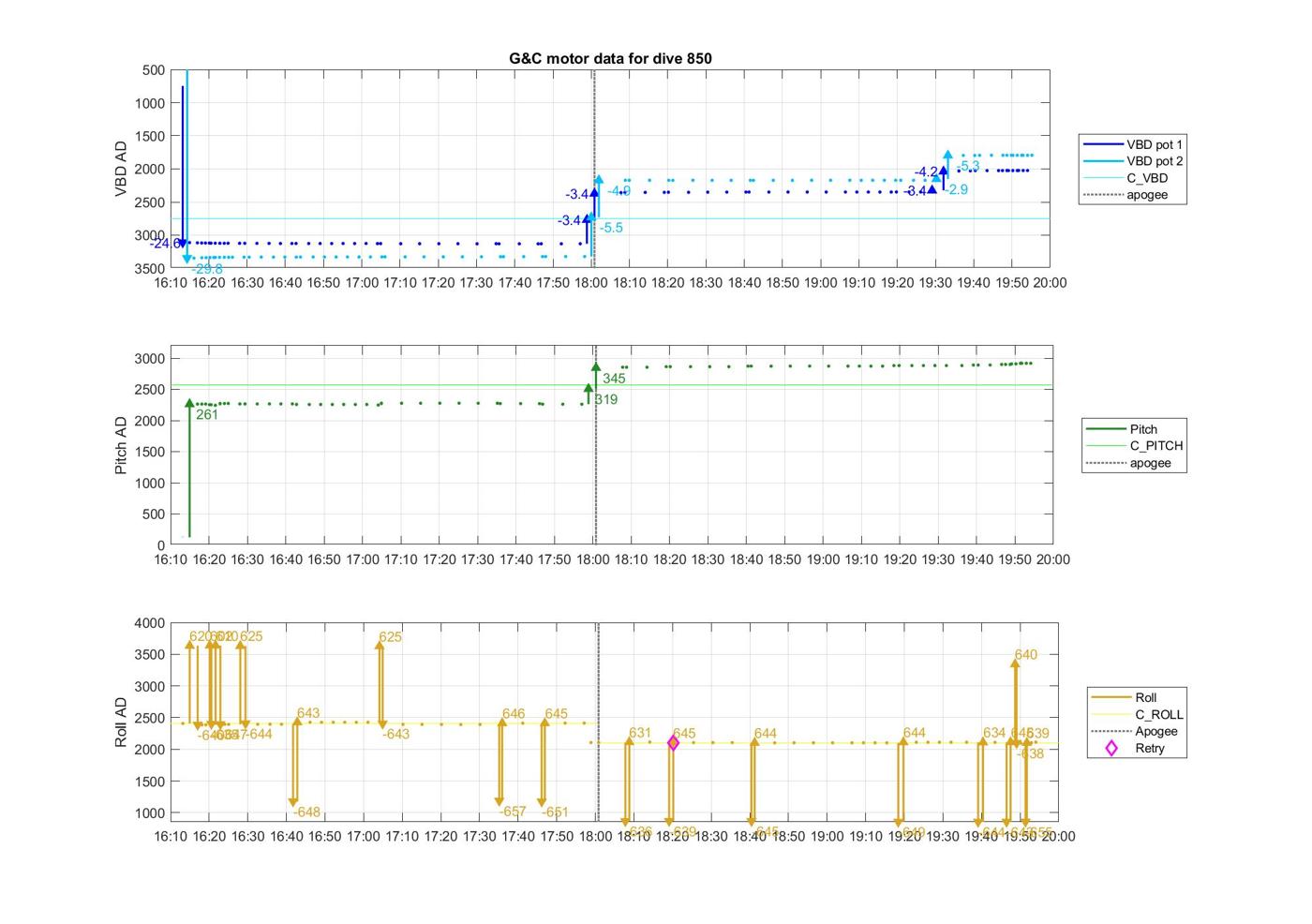Click the "261" label on the Pitch plot

[207, 414]
